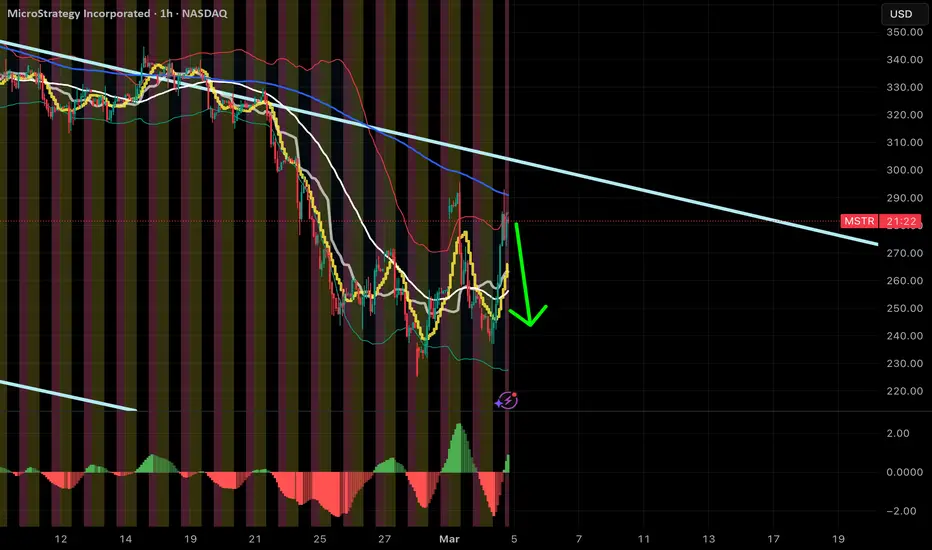The image size is (932, 550).
Task: Click the Mar date label on time axis
Action: point(449,539)
